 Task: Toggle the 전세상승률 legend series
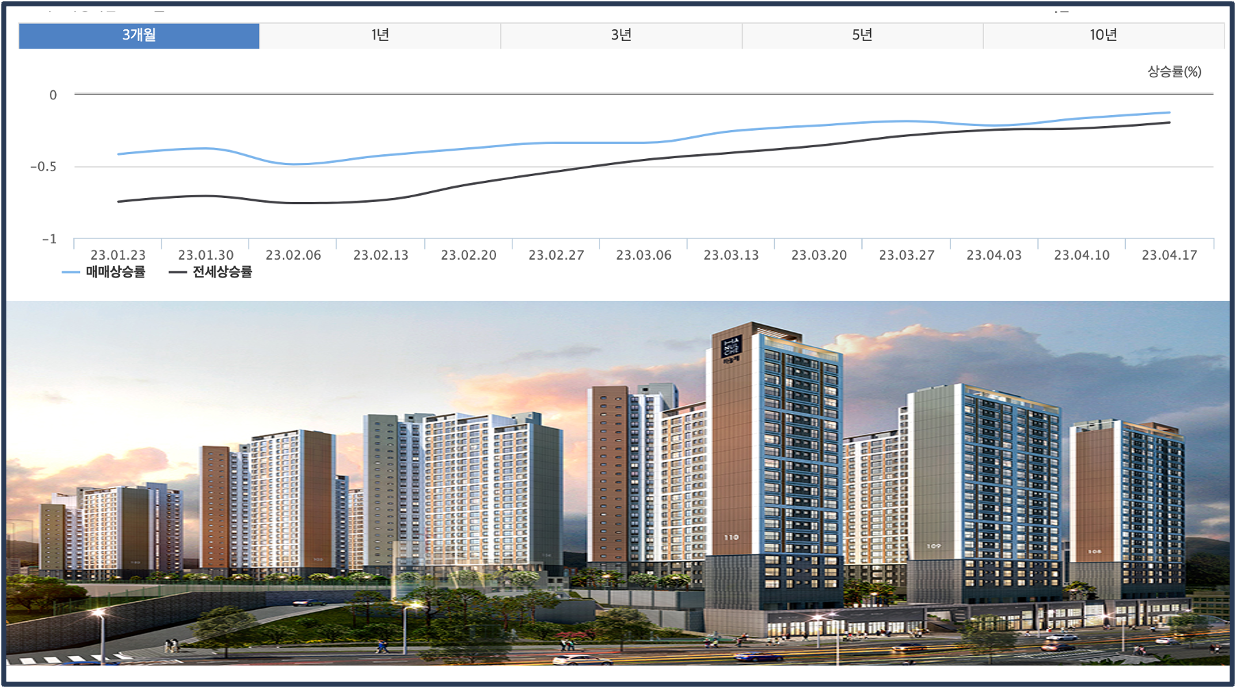coord(210,272)
